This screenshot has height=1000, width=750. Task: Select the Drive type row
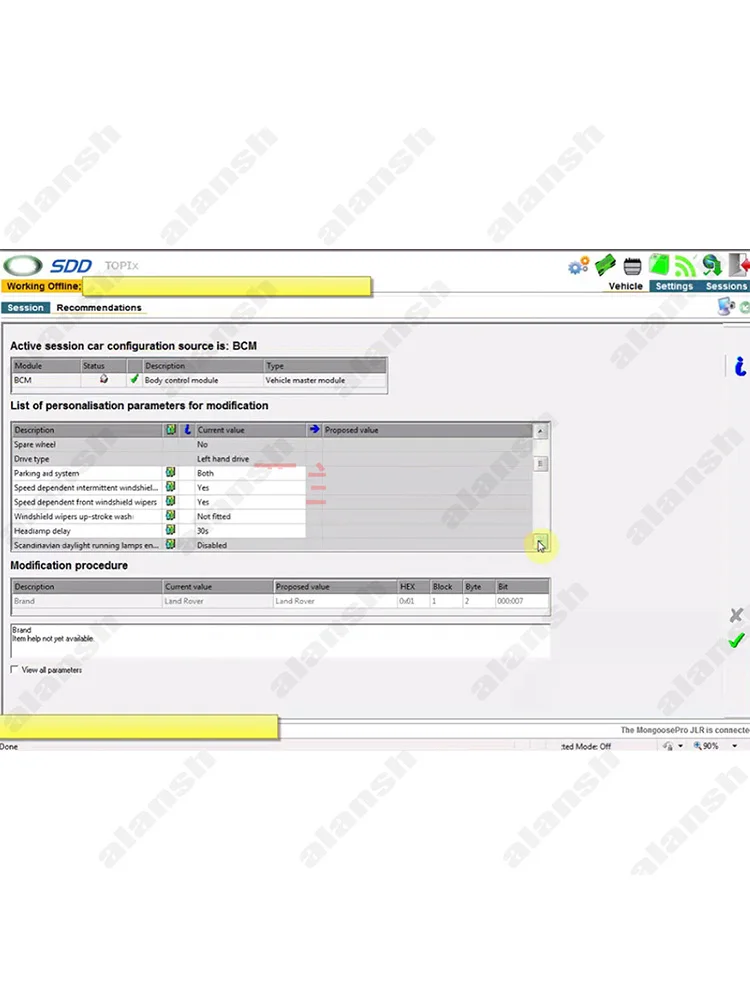272,459
